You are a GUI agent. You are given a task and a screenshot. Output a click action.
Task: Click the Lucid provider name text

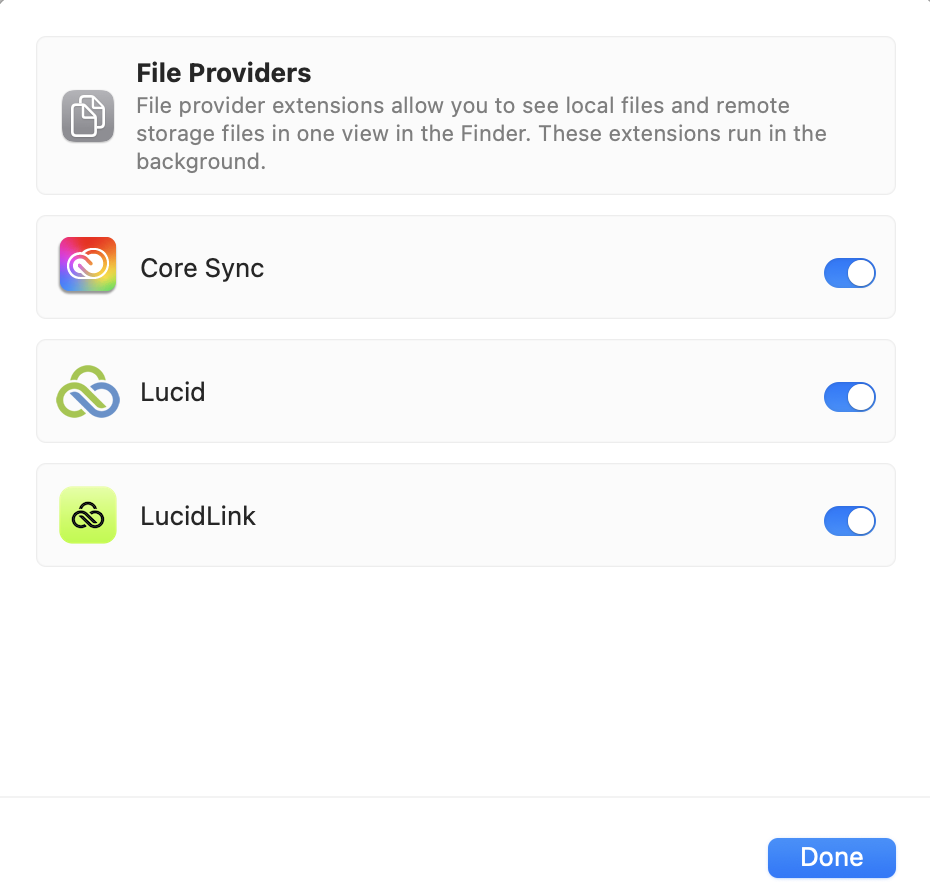click(x=173, y=392)
